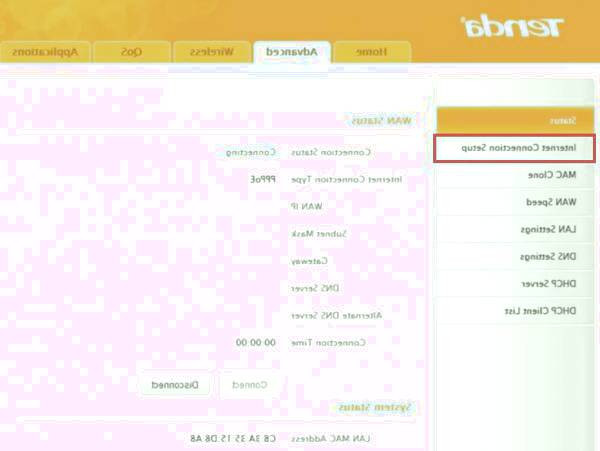Go to DNS Settings
The height and width of the screenshot is (451, 600).
click(x=515, y=257)
